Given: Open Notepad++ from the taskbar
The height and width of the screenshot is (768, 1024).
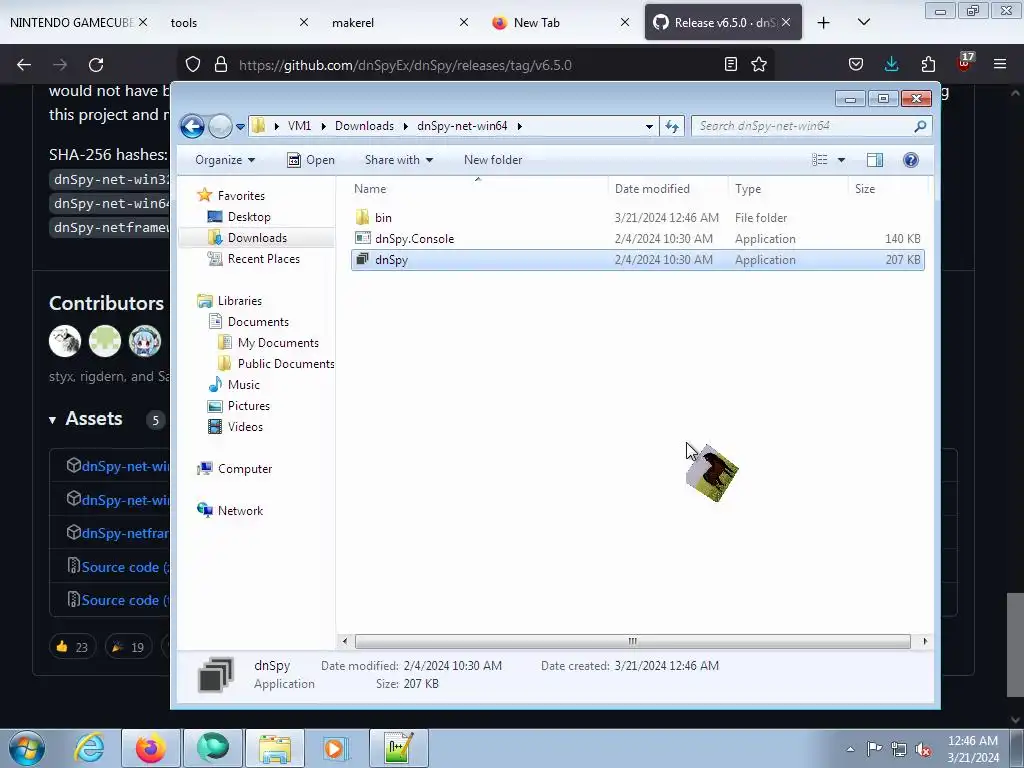Looking at the screenshot, I should click(398, 748).
